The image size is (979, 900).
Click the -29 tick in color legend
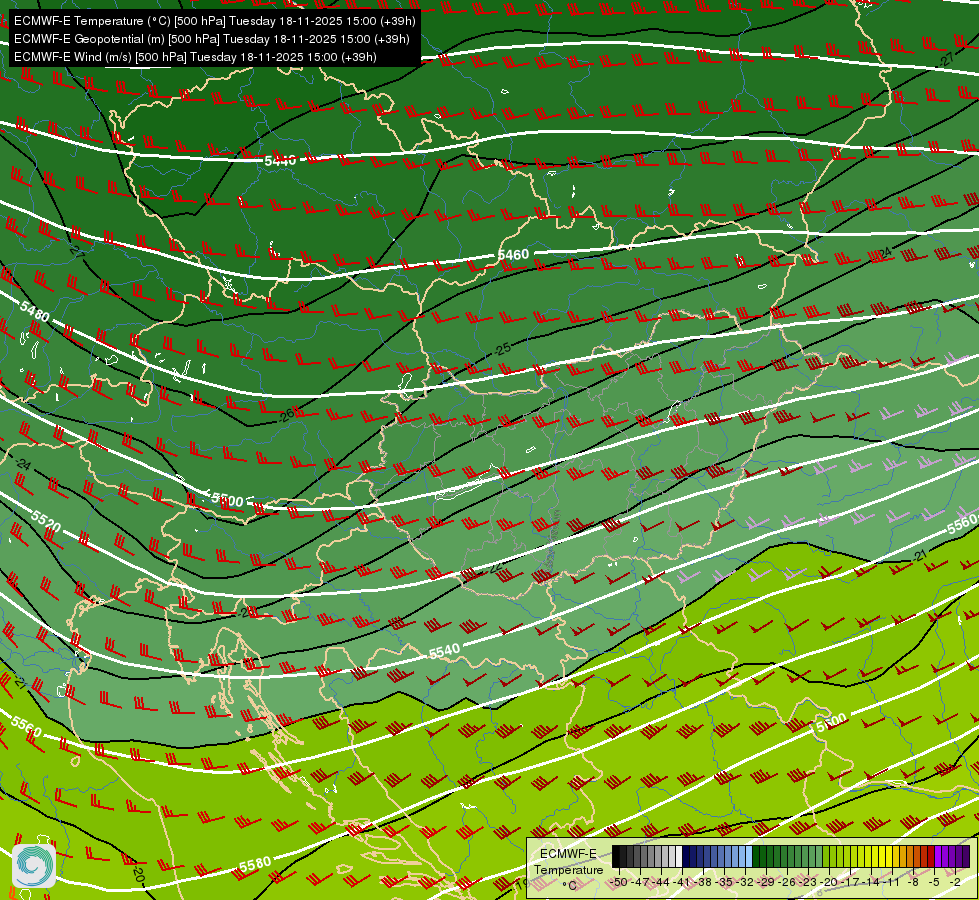(x=766, y=882)
